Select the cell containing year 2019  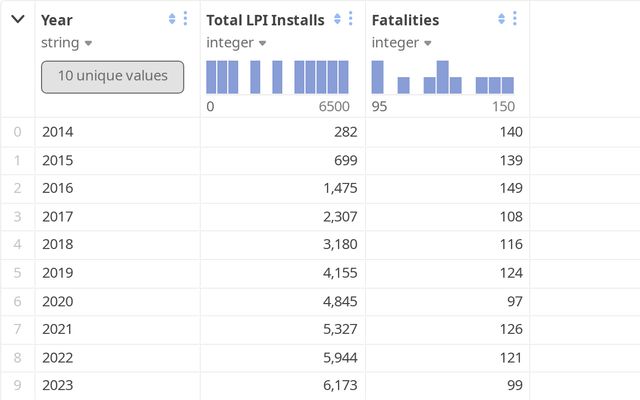58,272
